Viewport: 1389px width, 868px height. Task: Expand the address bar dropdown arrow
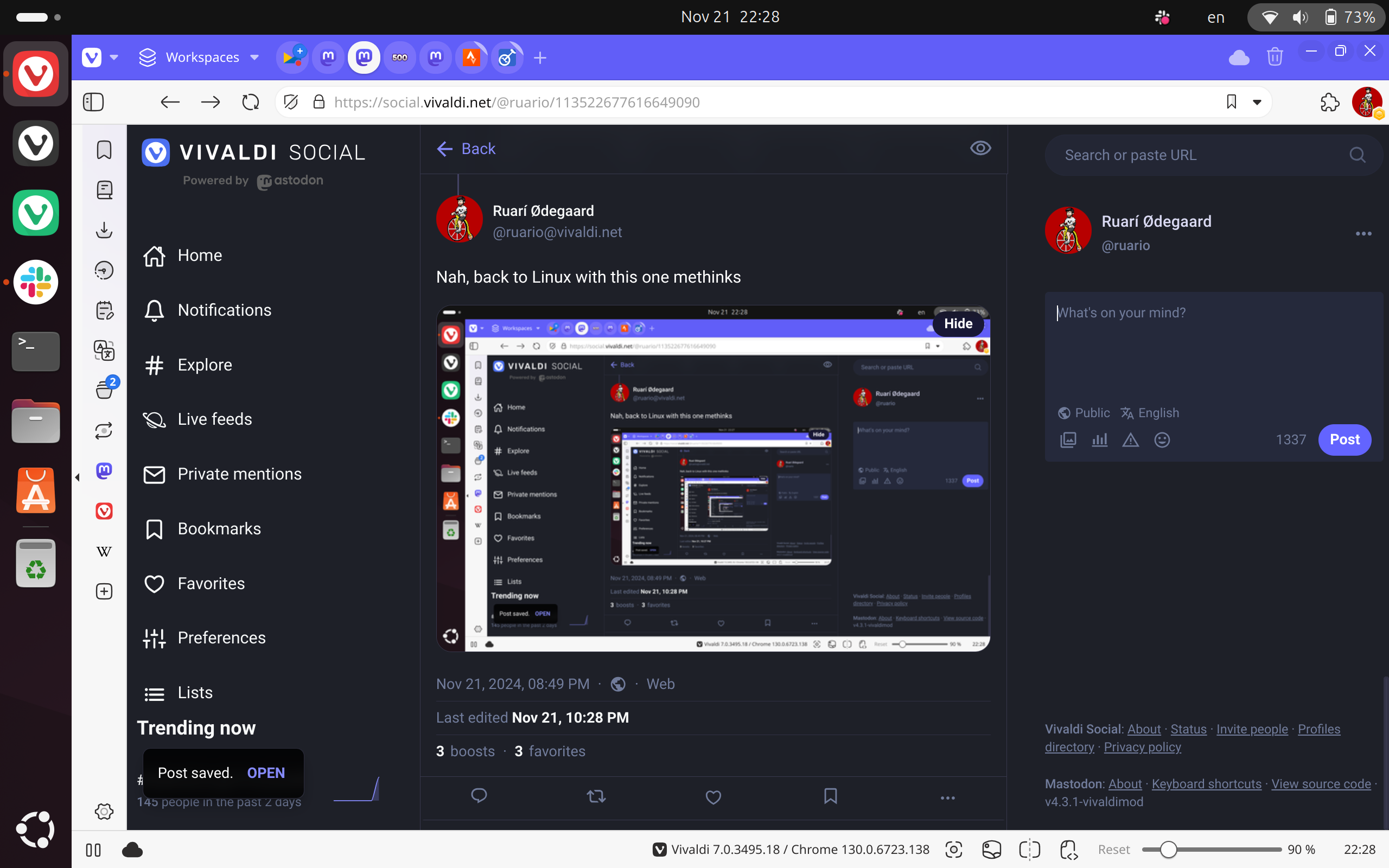[1257, 103]
